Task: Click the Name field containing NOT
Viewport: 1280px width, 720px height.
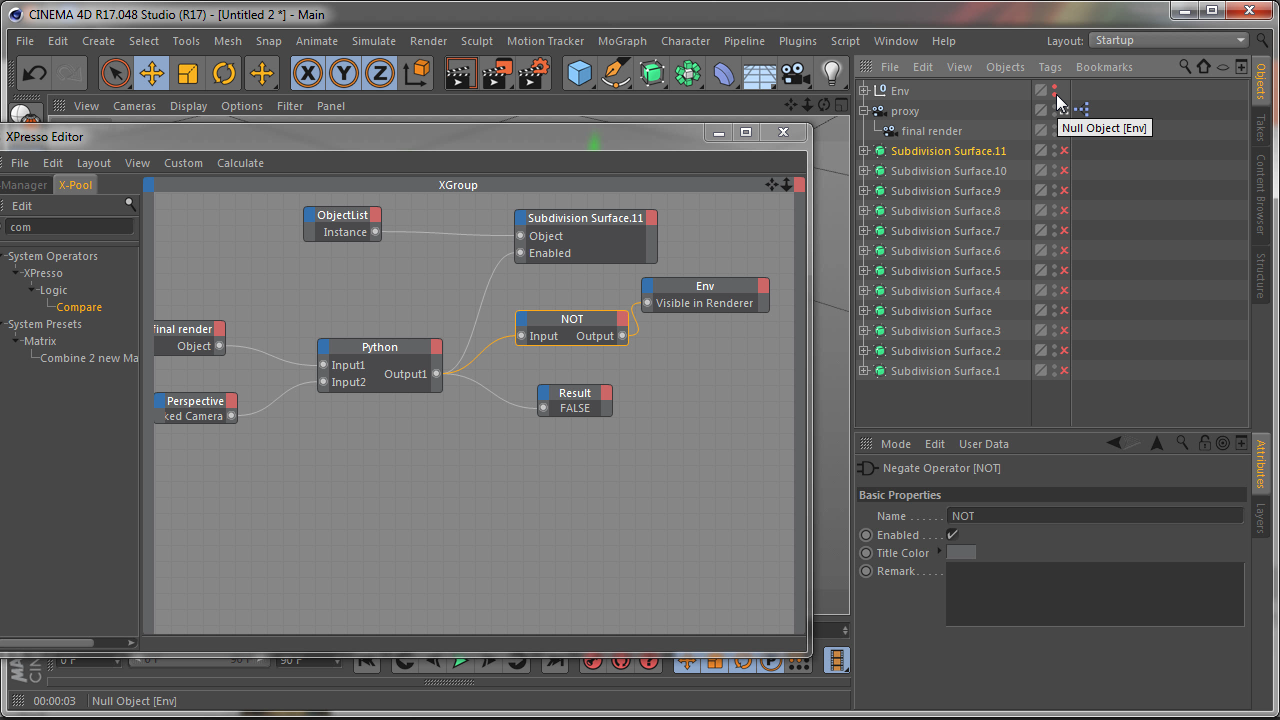Action: click(1097, 516)
